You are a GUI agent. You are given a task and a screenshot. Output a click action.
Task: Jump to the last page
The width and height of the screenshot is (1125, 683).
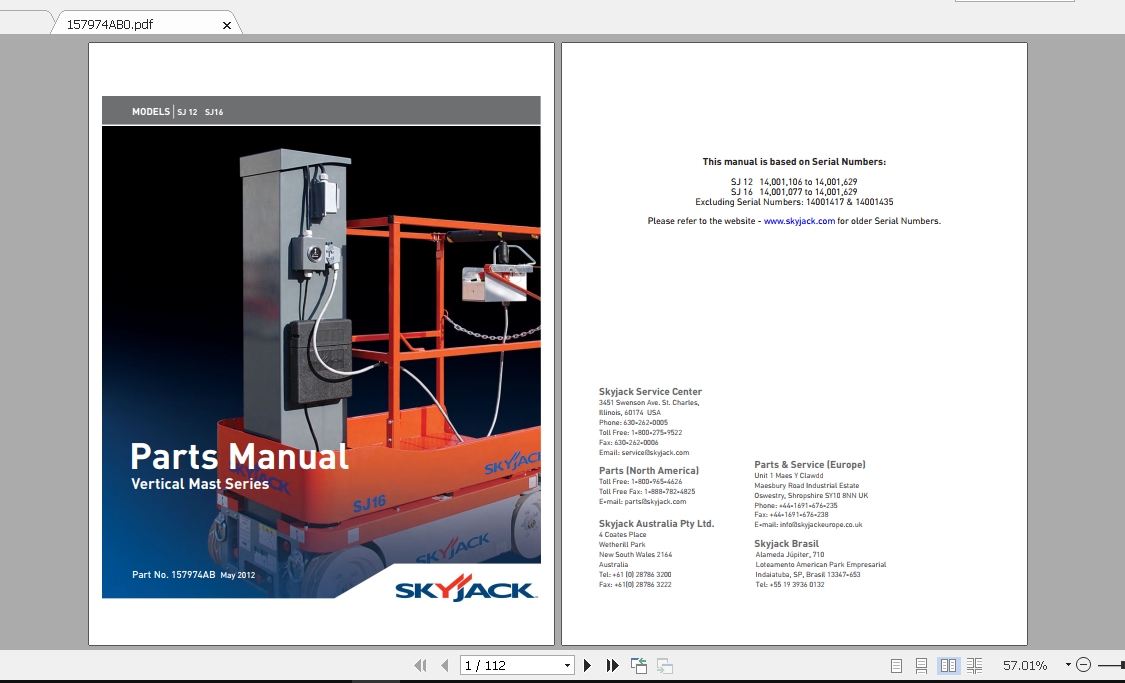click(612, 664)
